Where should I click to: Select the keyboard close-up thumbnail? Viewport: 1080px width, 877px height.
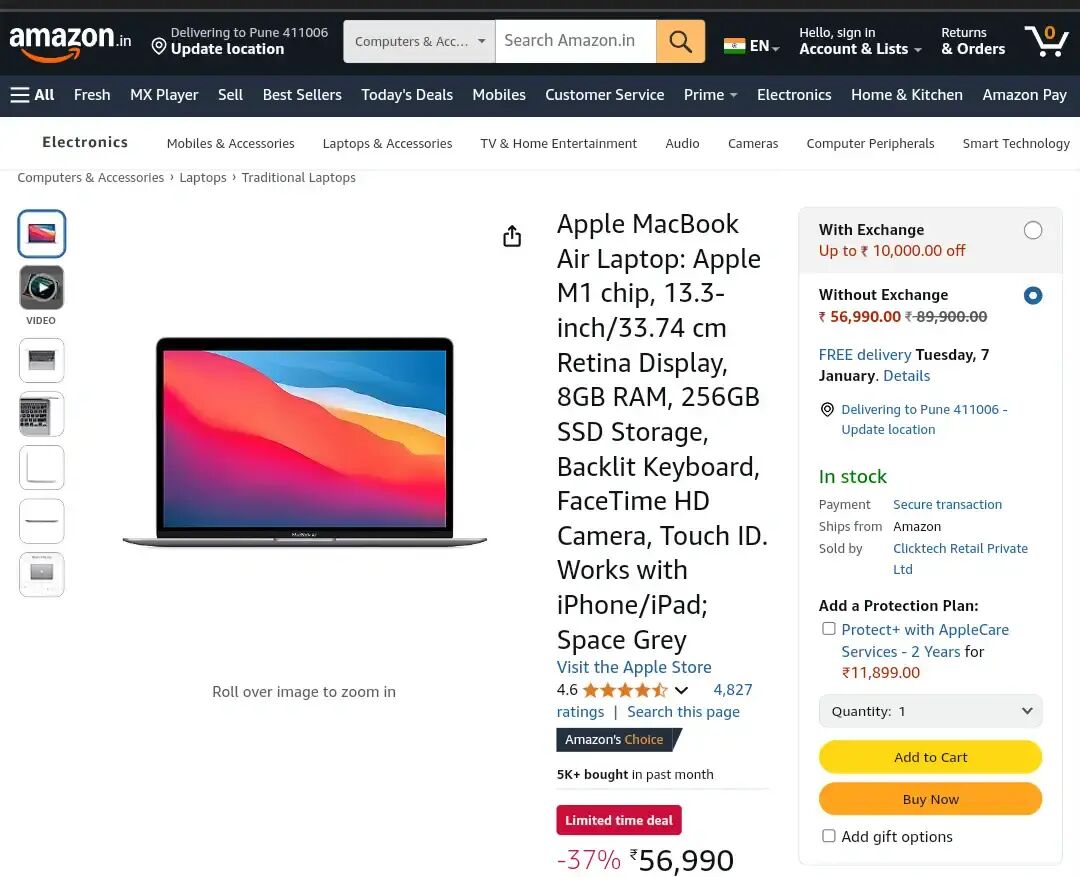click(x=42, y=414)
